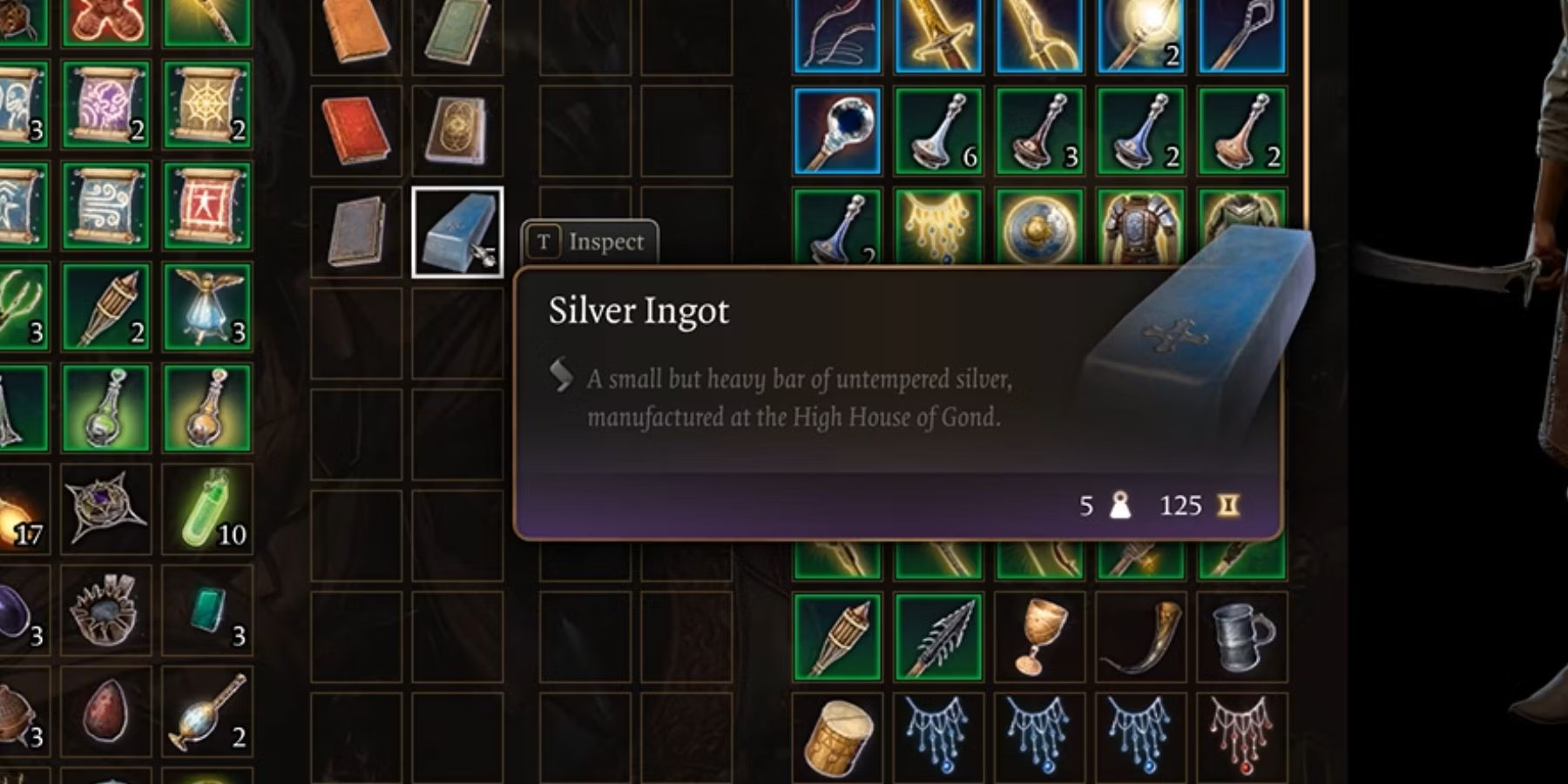Select the gray book item
Image resolution: width=1568 pixels, height=784 pixels.
point(356,233)
